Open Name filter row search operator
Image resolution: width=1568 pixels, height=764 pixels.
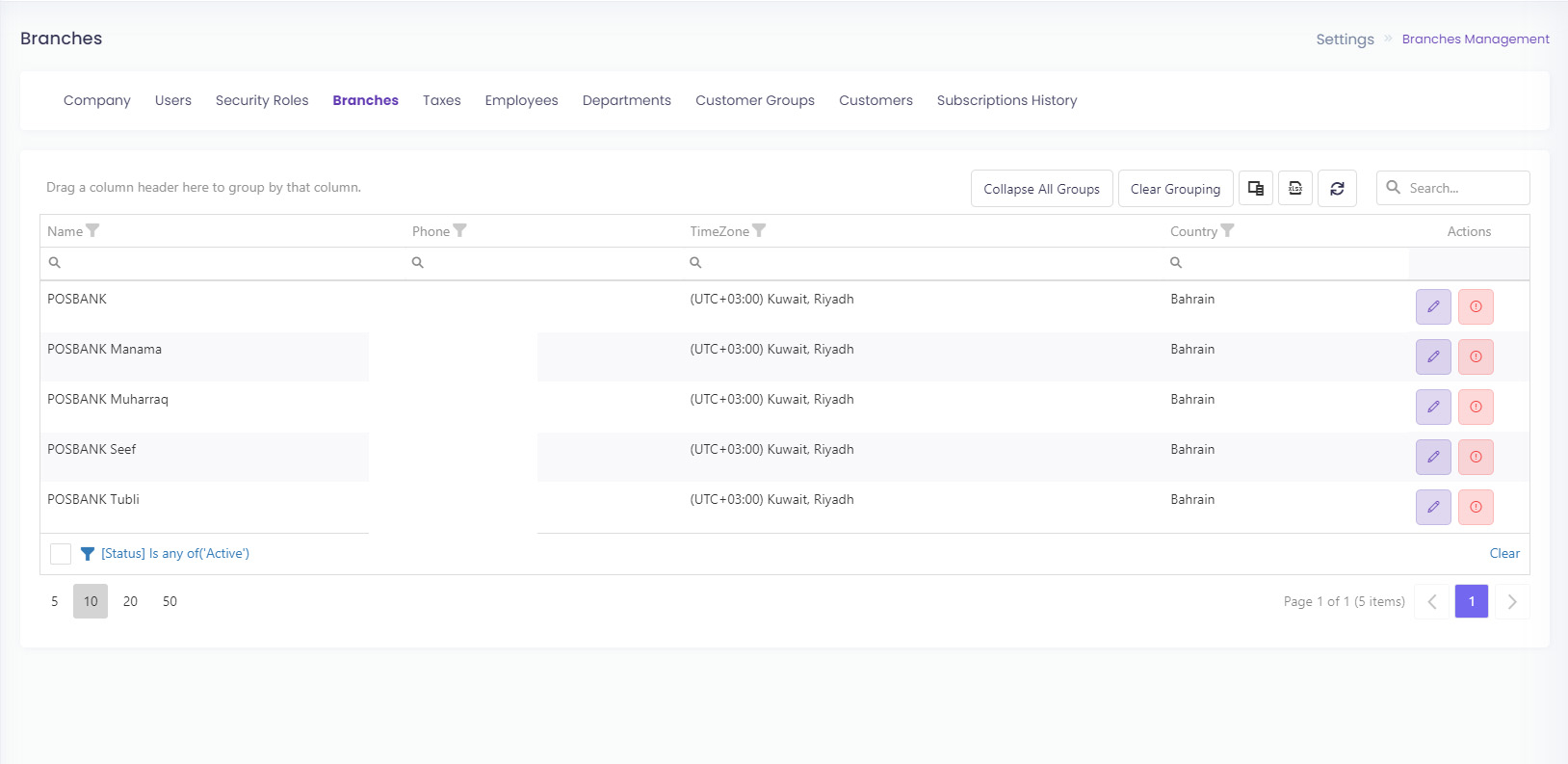pyautogui.click(x=55, y=262)
